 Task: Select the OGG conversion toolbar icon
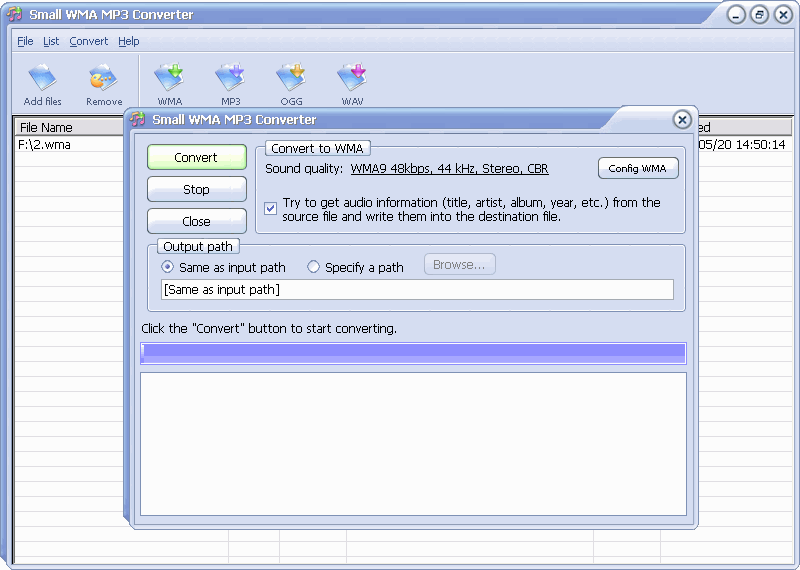click(x=291, y=84)
